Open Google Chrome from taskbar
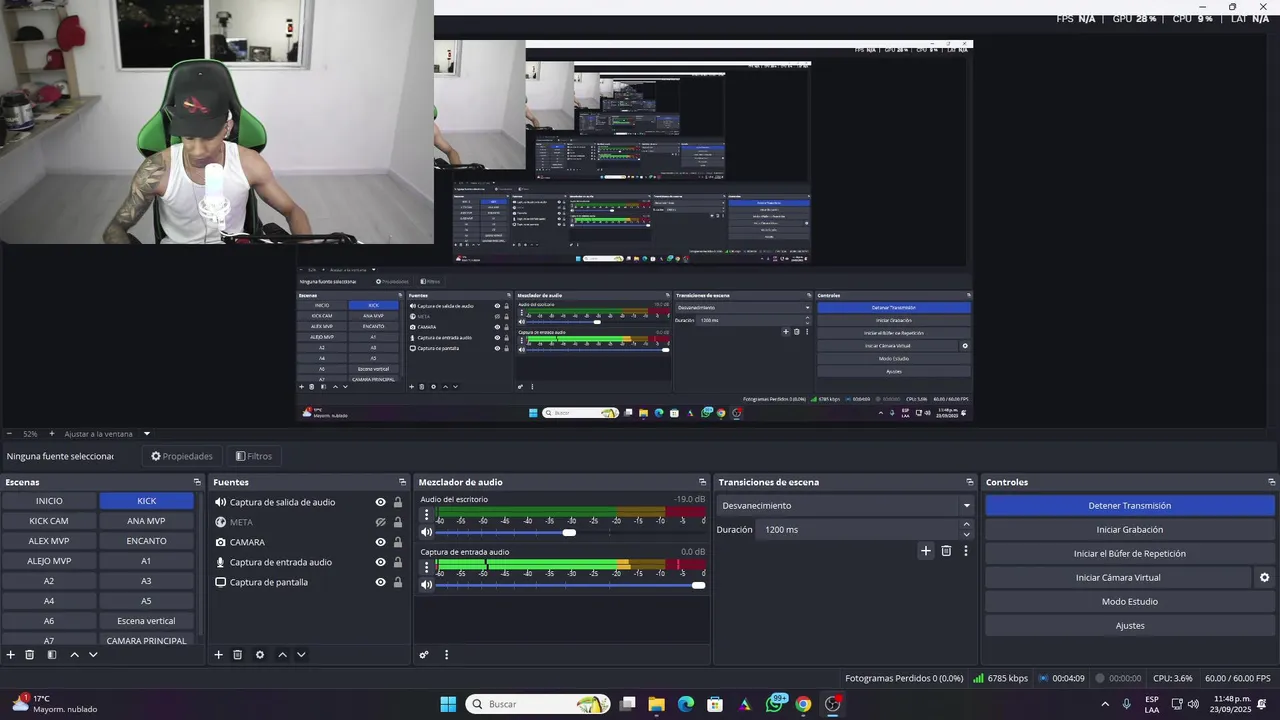 click(803, 704)
